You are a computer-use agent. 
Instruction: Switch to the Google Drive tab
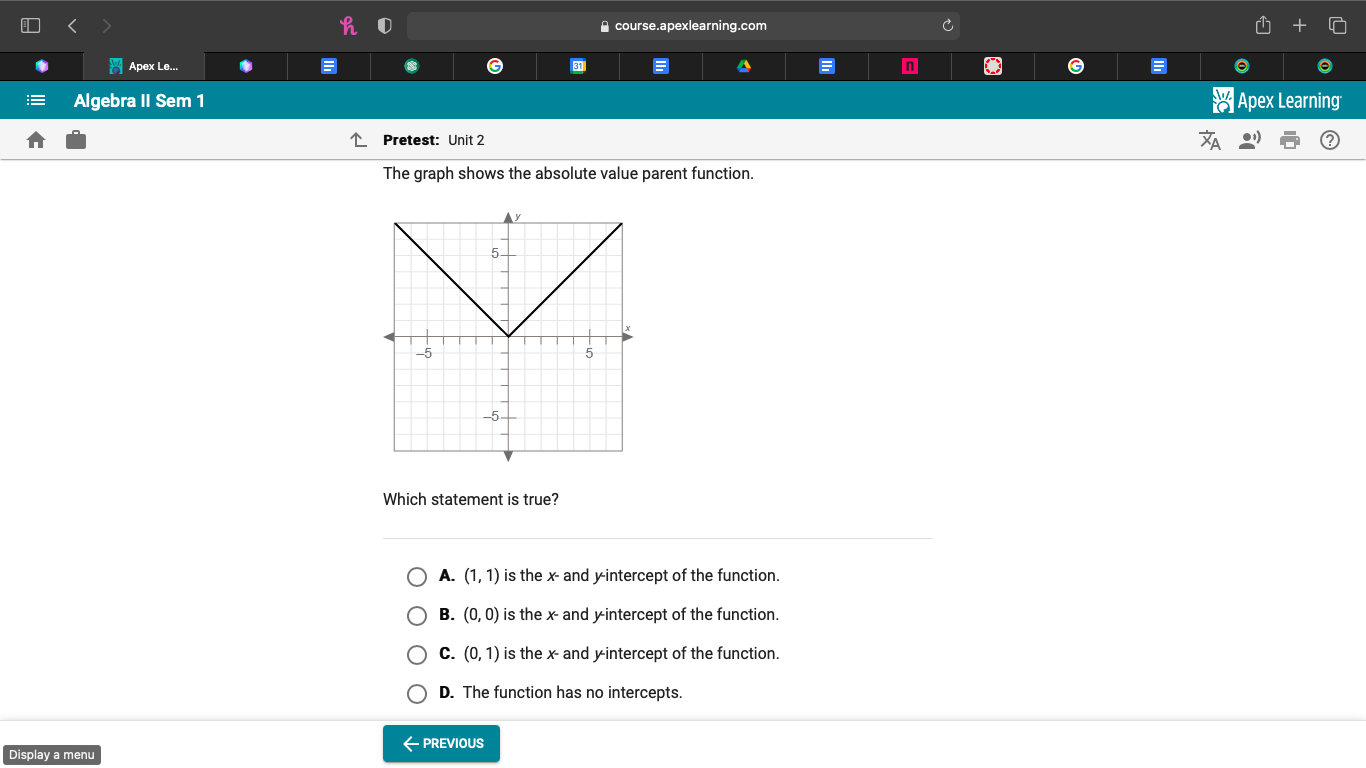click(743, 66)
